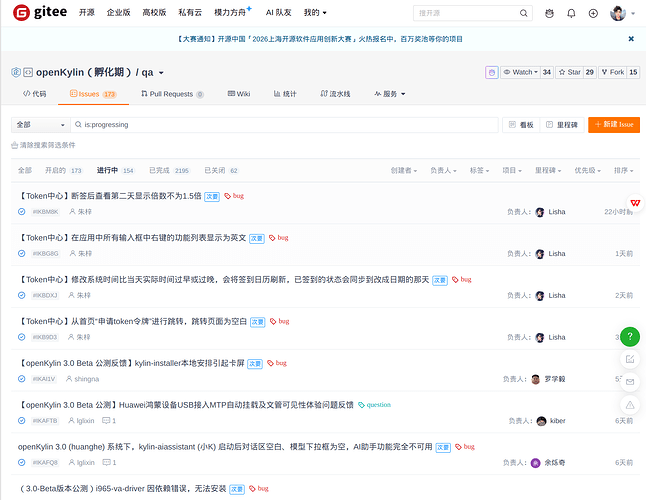Click the green help question button
646x500 pixels.
tap(630, 337)
